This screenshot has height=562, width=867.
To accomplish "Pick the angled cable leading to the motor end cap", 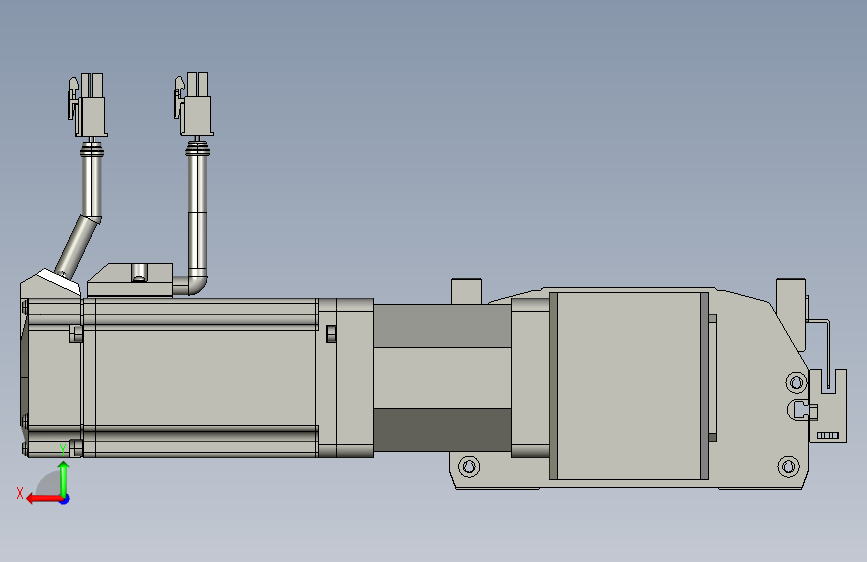I will tap(77, 247).
